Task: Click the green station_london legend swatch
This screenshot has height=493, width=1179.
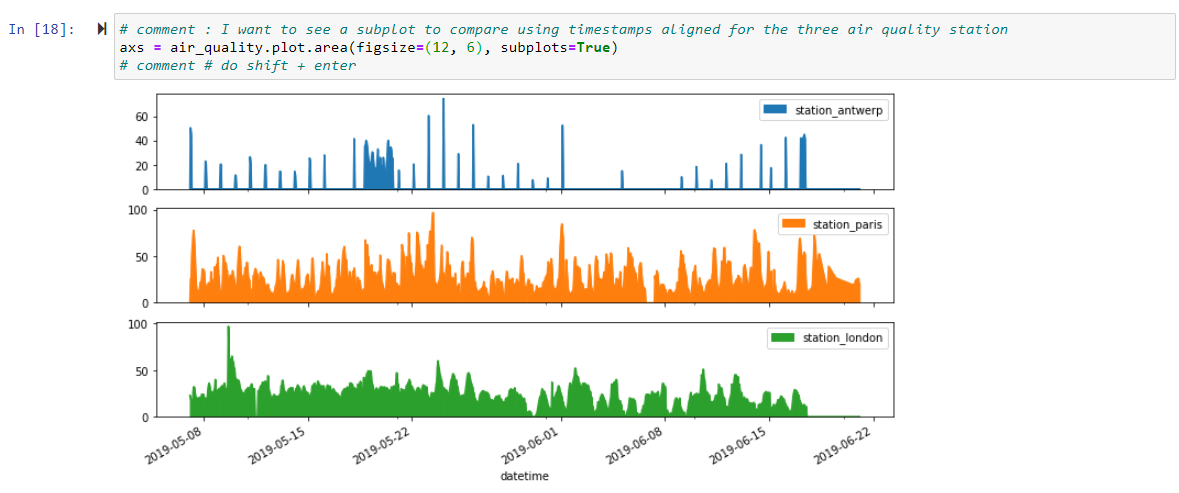Action: tap(782, 338)
